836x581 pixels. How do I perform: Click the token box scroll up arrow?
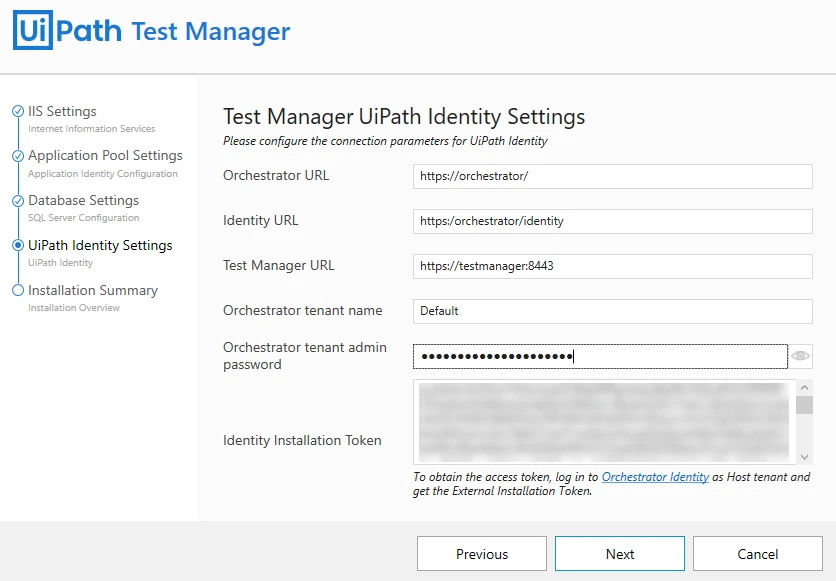click(x=805, y=388)
